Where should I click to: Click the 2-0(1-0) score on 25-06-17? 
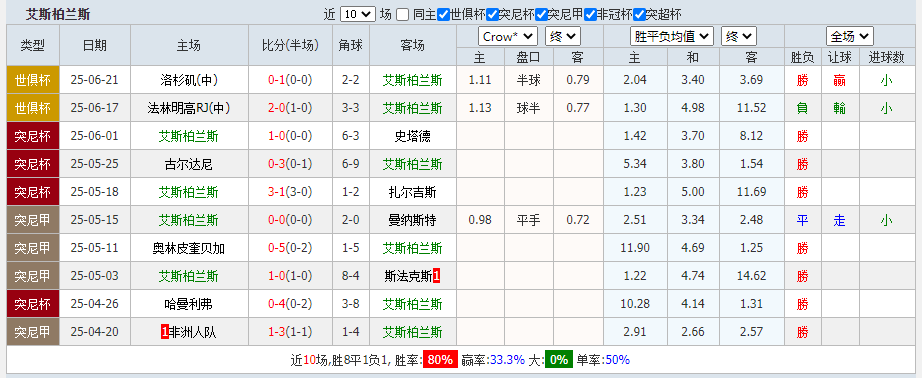tap(290, 108)
